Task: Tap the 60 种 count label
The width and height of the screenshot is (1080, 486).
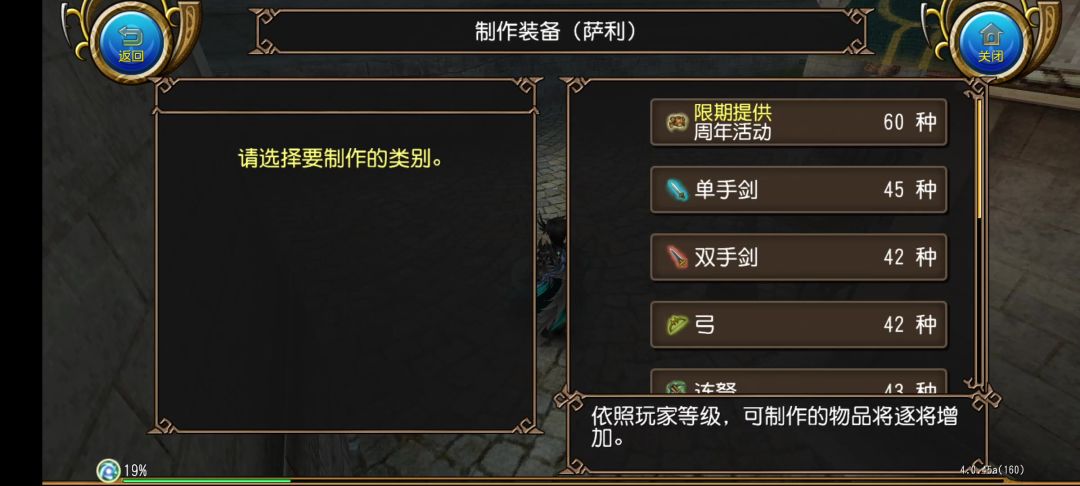Action: (909, 122)
